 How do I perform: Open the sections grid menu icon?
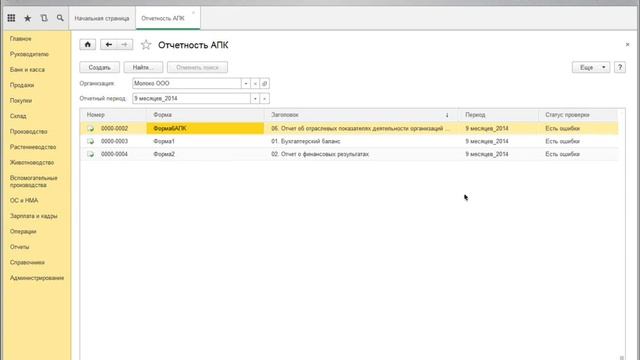tap(11, 18)
